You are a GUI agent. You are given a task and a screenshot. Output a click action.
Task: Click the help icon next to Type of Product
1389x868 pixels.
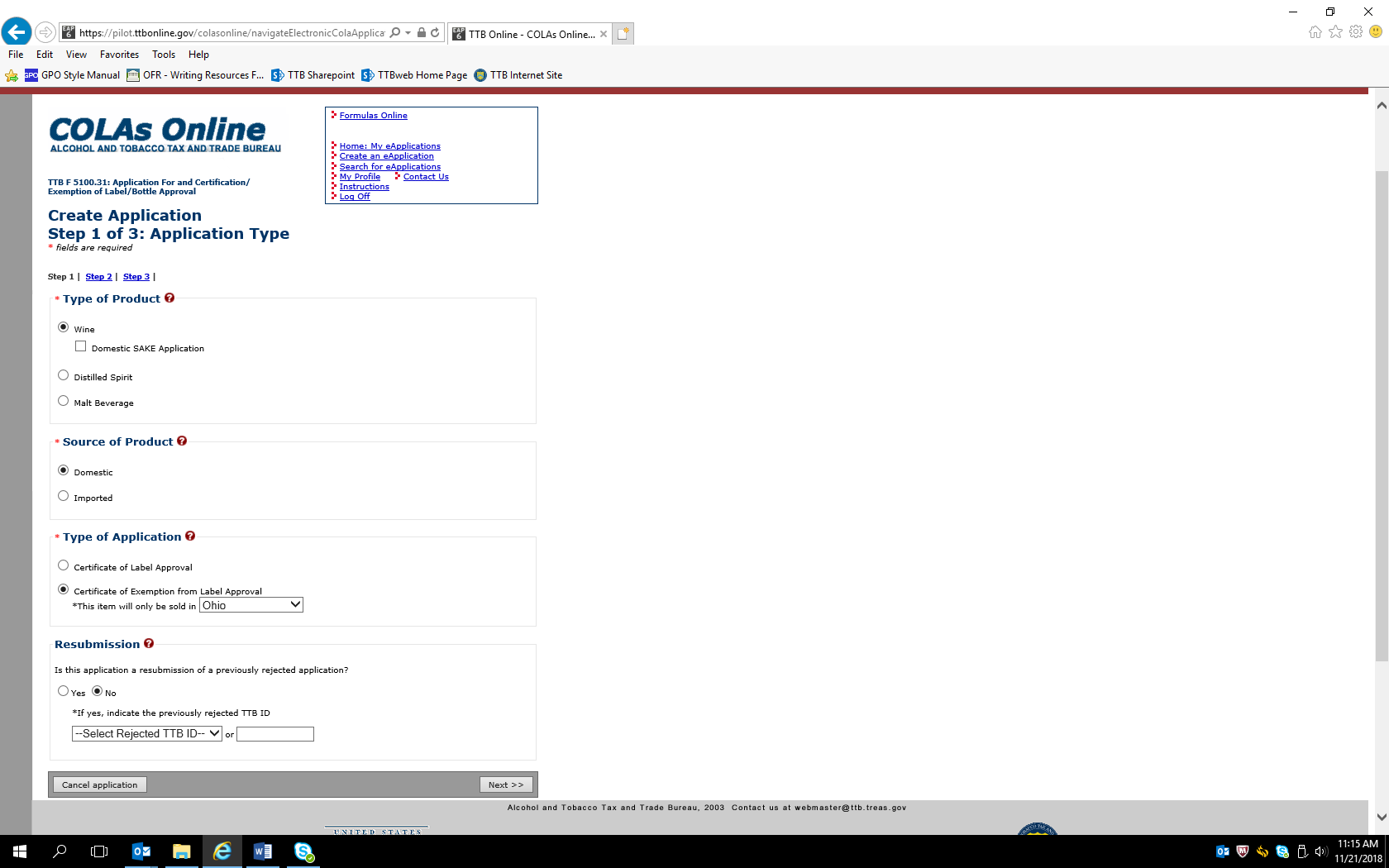tap(169, 298)
